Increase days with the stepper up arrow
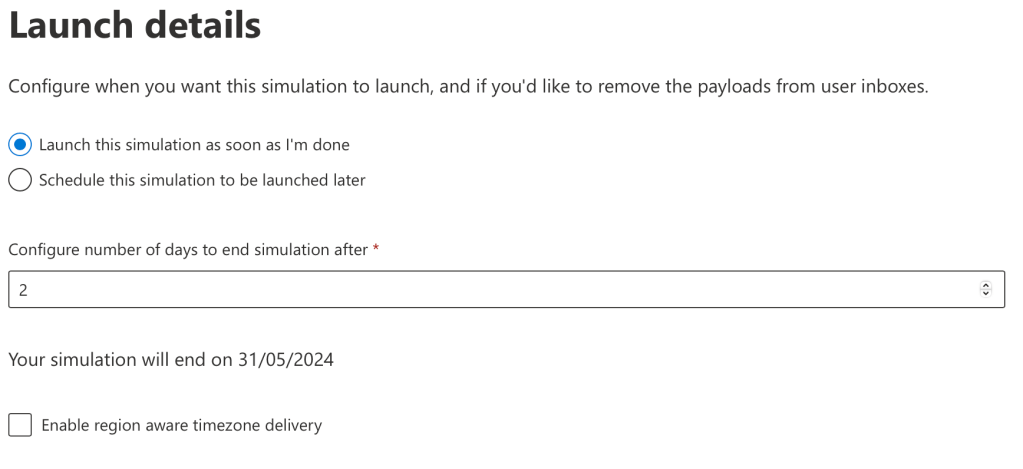The width and height of the screenshot is (1023, 469). click(x=985, y=285)
